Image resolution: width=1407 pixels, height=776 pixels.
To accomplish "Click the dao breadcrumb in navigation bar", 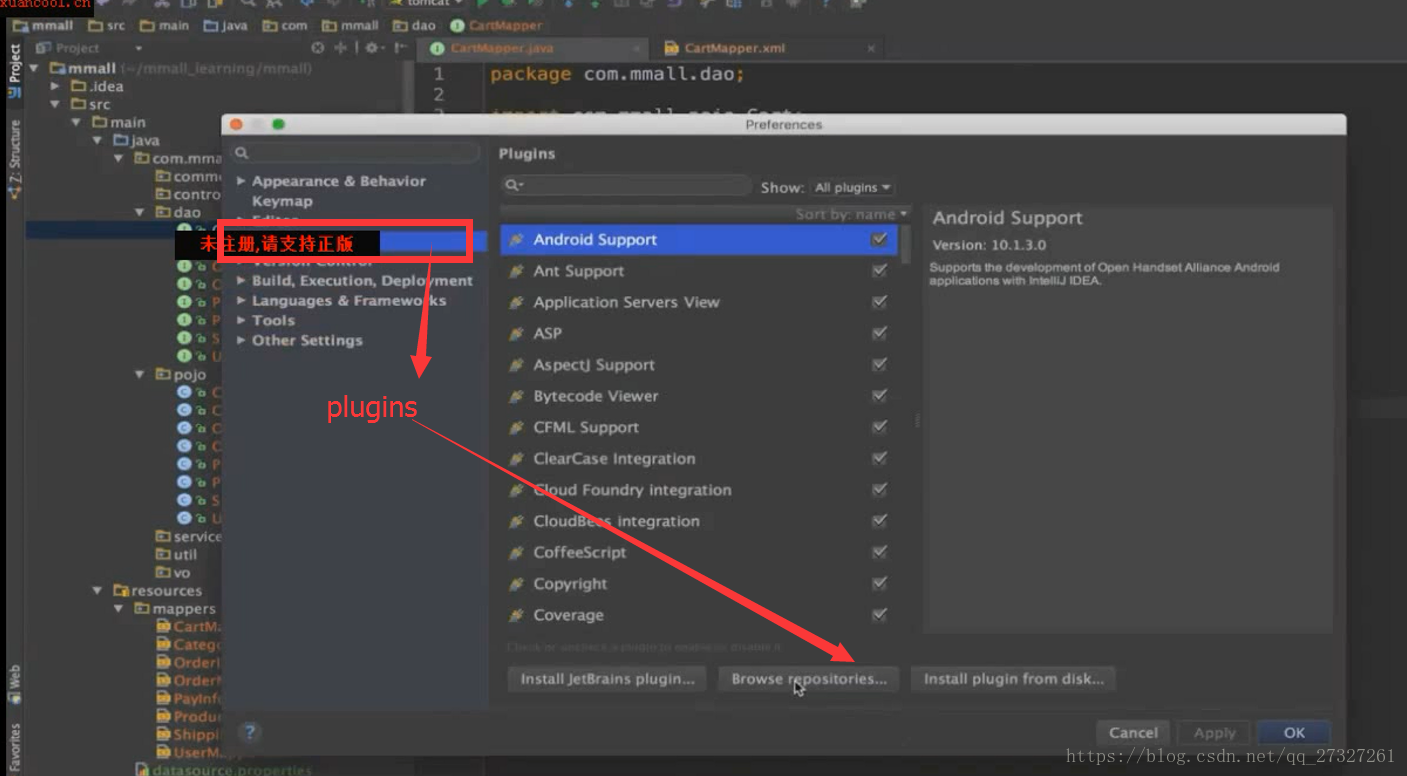I will (414, 25).
